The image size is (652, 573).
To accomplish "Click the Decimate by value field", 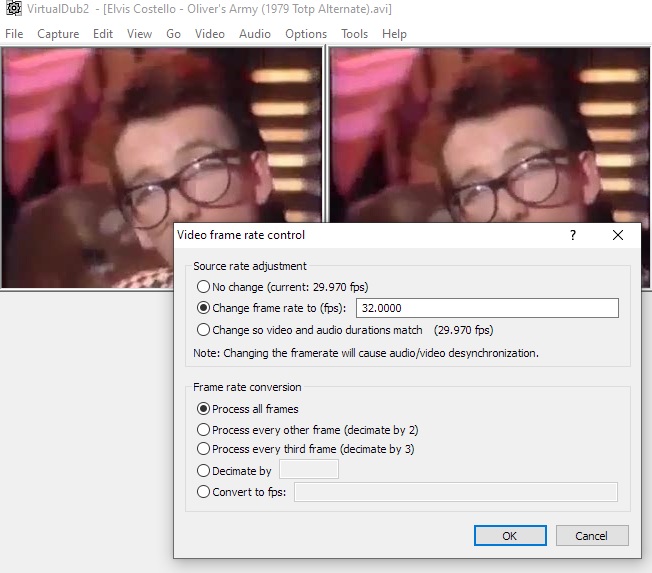I will tap(309, 469).
